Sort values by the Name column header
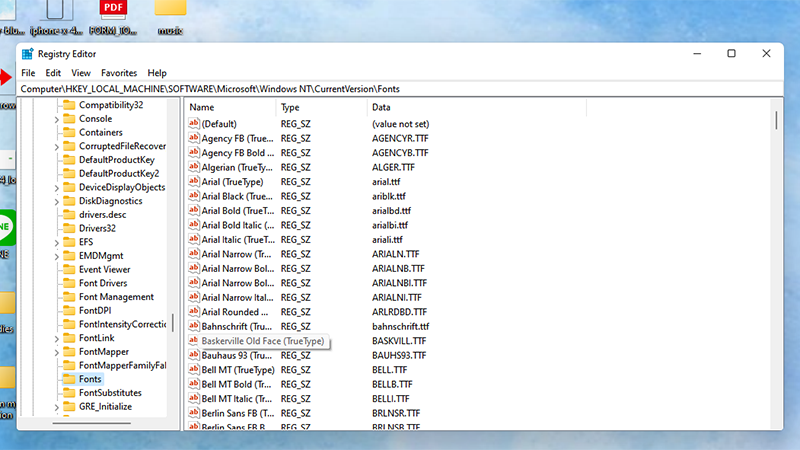800x450 pixels. (x=231, y=107)
